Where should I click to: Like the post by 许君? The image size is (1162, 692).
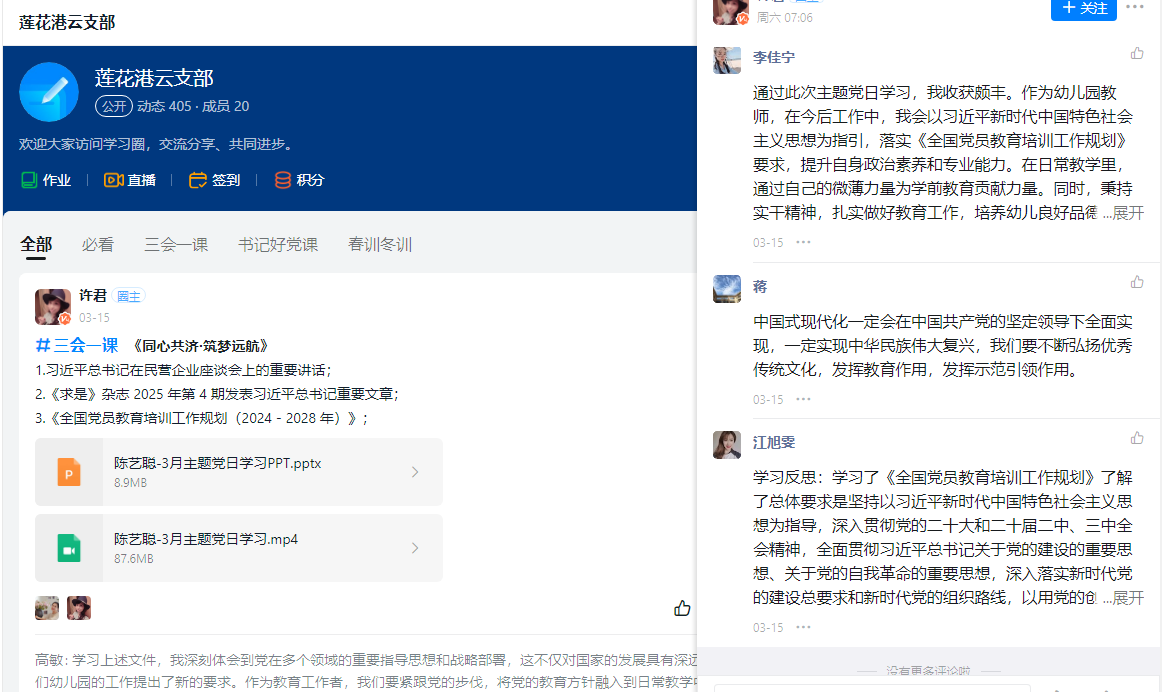tap(682, 608)
